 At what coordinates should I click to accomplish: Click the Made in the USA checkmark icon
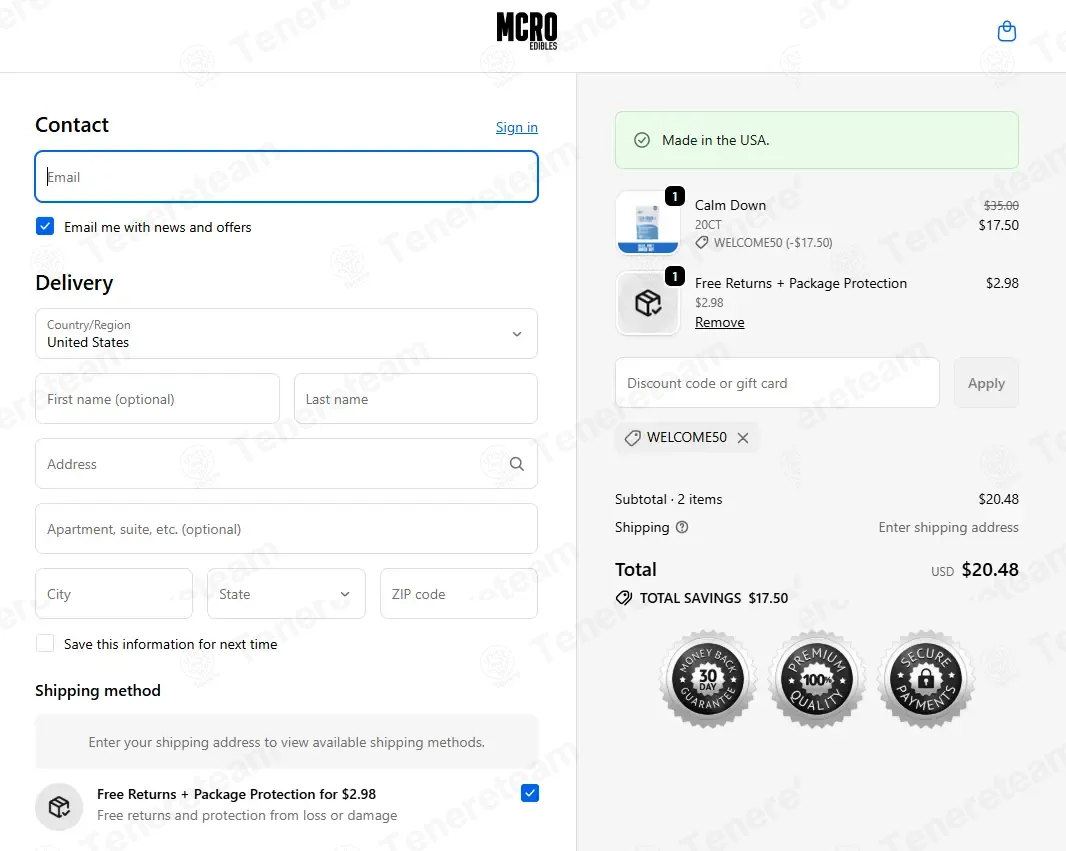pos(642,140)
